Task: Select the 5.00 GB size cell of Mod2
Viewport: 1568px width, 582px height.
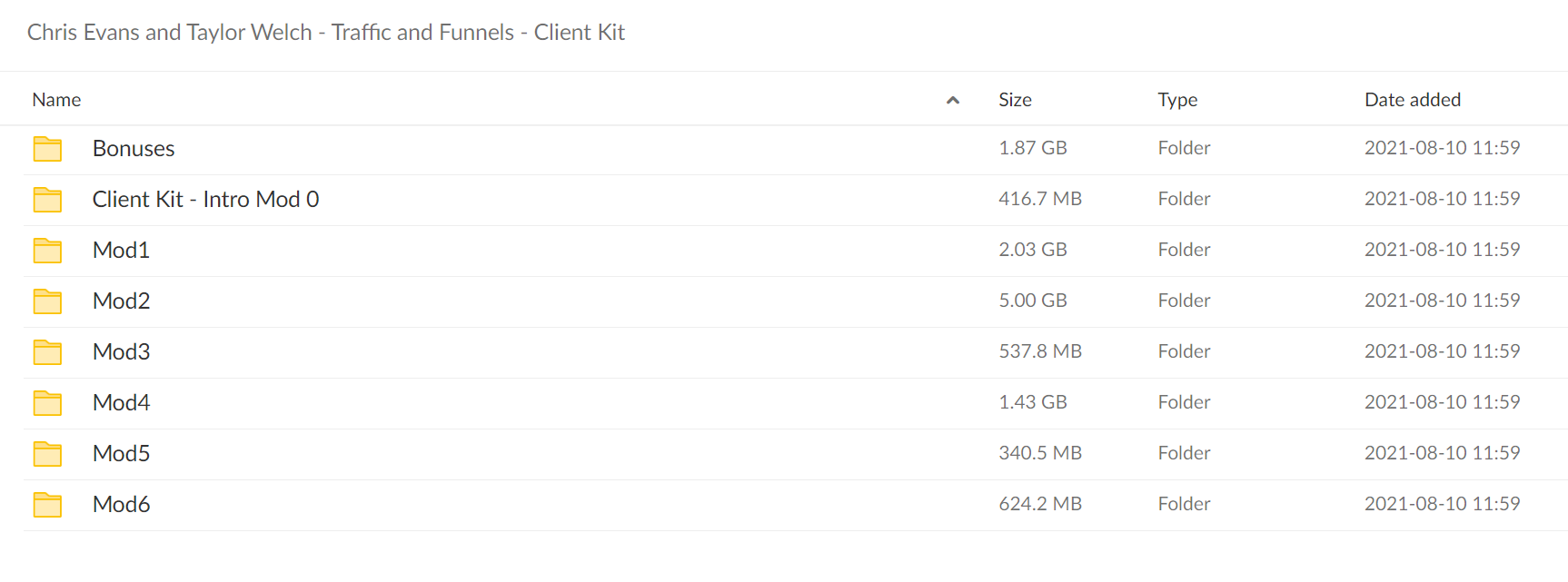Action: (x=1033, y=301)
